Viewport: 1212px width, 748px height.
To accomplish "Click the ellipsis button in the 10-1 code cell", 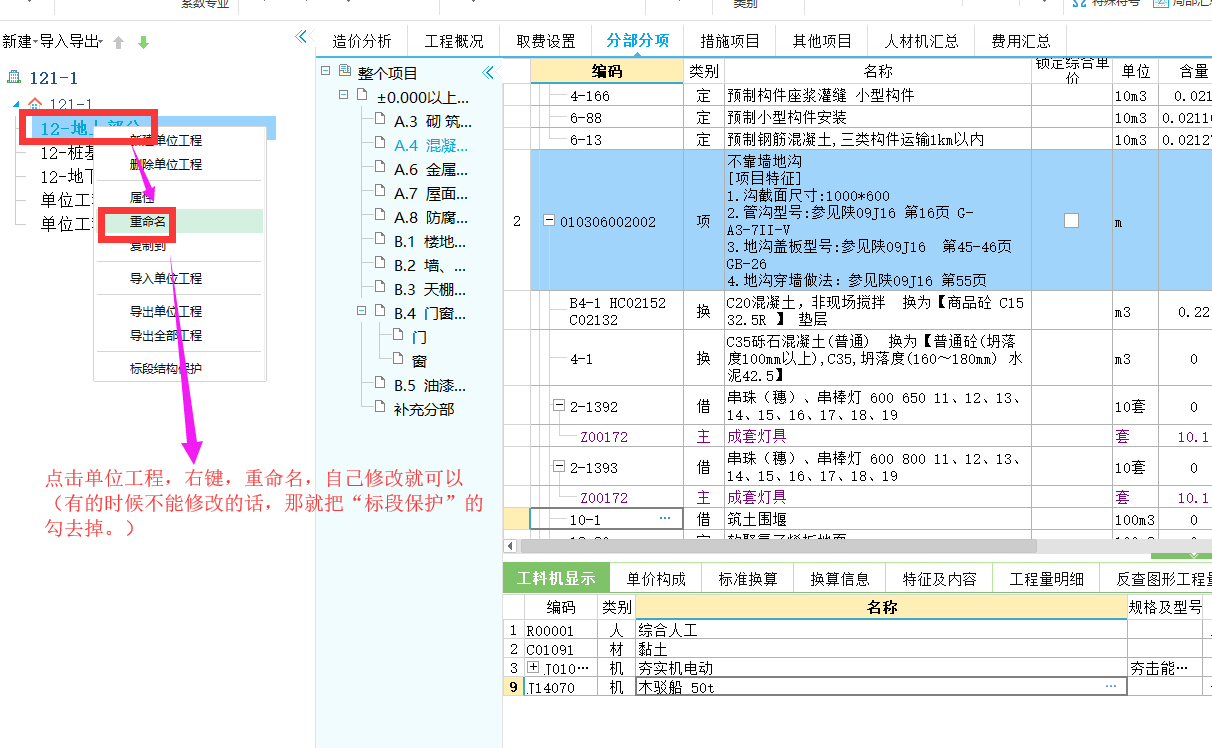I will point(665,518).
